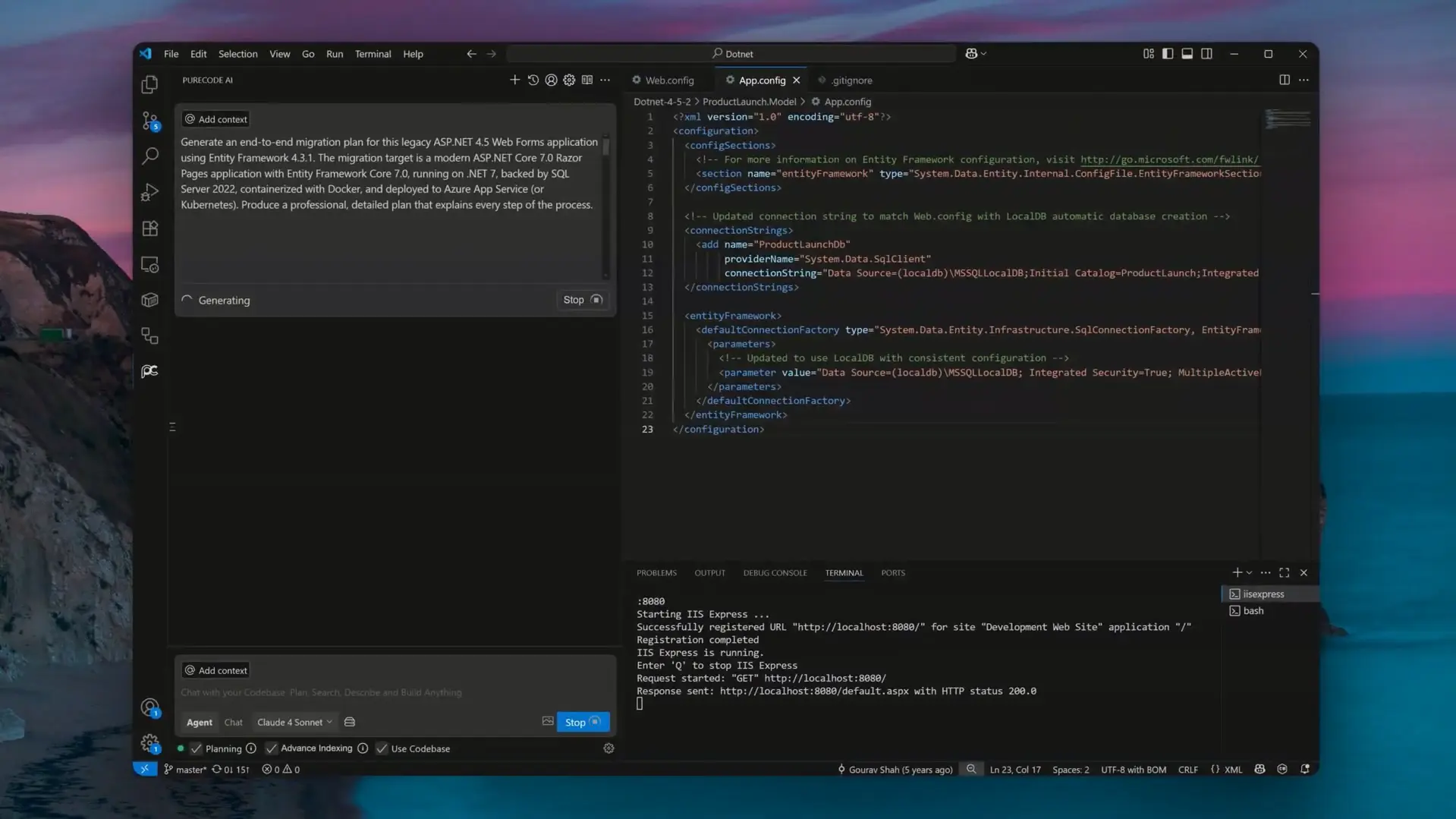Open the PureCode settings gear in header
1456x819 pixels.
569,80
